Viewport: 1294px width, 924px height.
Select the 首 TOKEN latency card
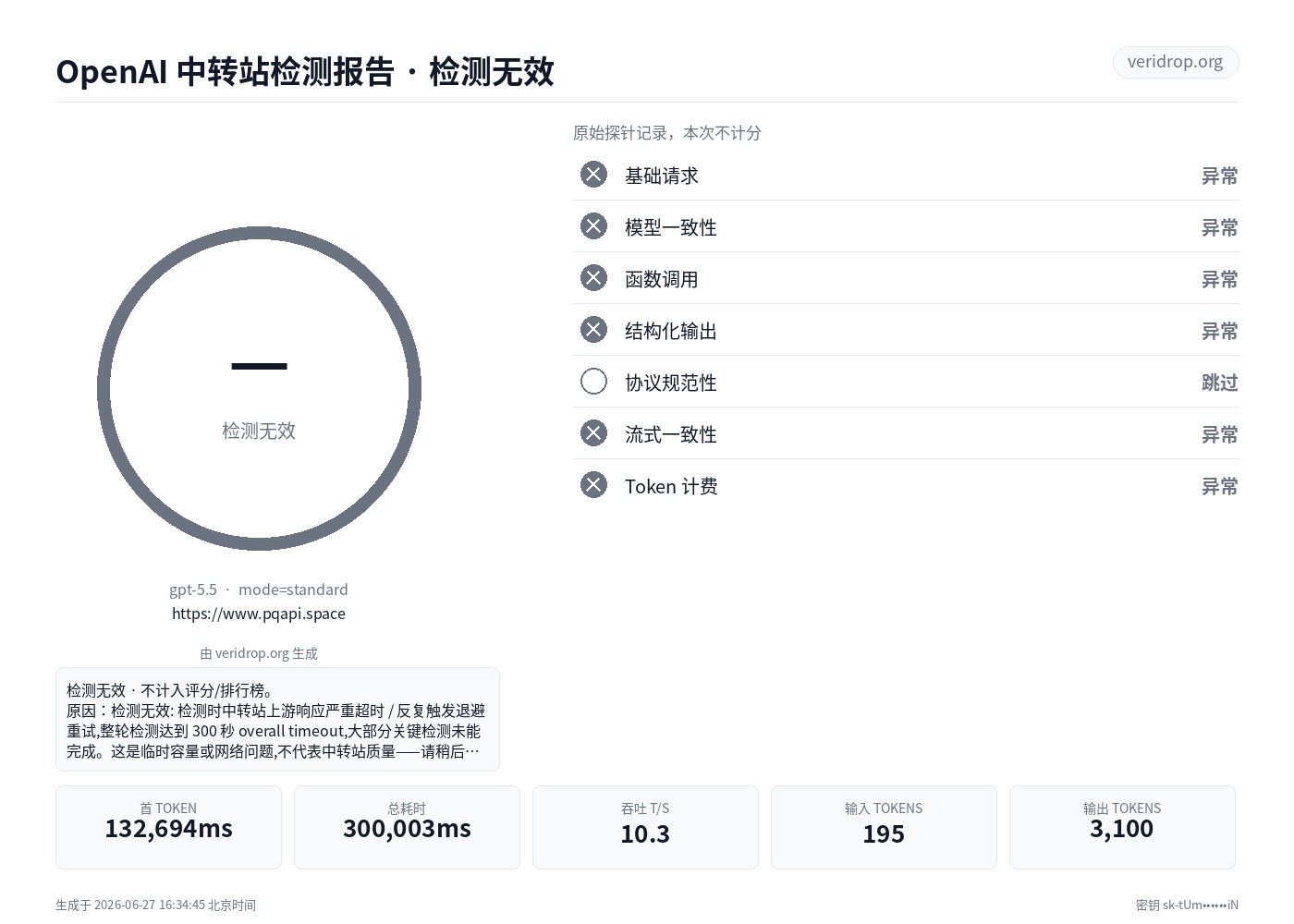(168, 827)
